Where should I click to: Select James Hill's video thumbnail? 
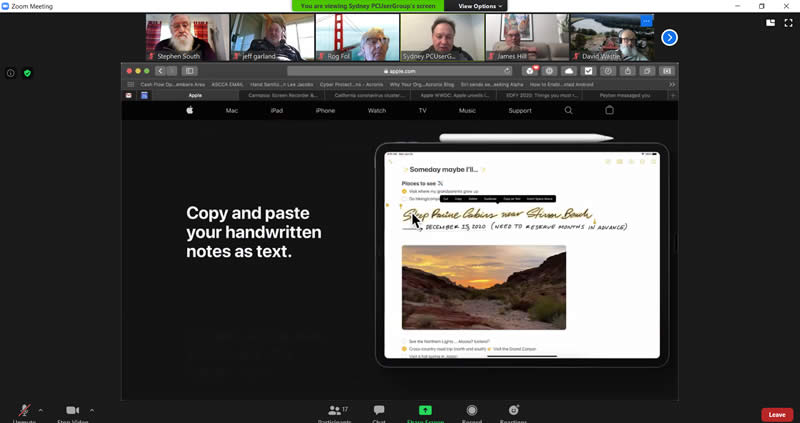point(527,37)
